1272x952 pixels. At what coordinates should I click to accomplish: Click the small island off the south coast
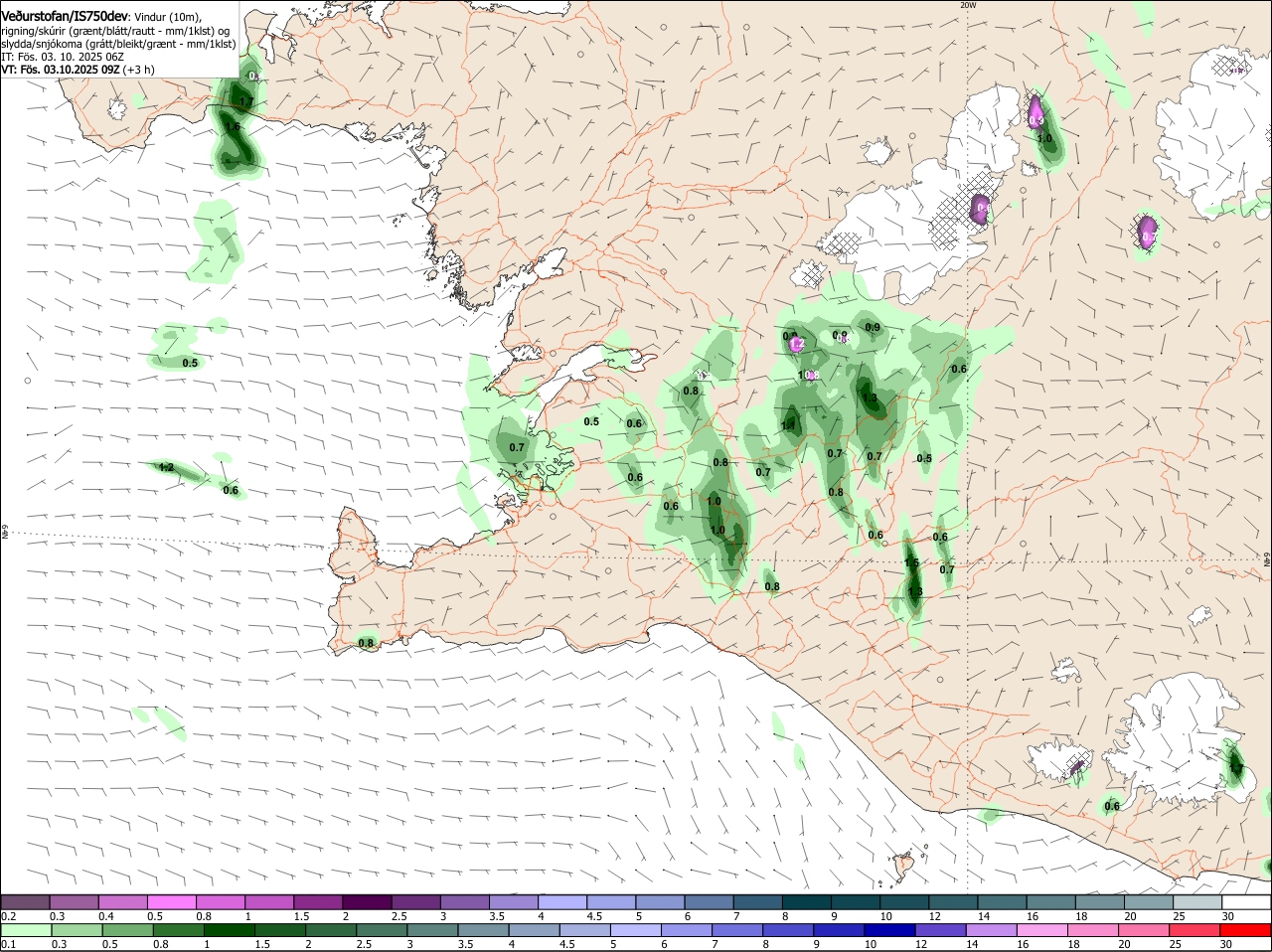(x=903, y=863)
